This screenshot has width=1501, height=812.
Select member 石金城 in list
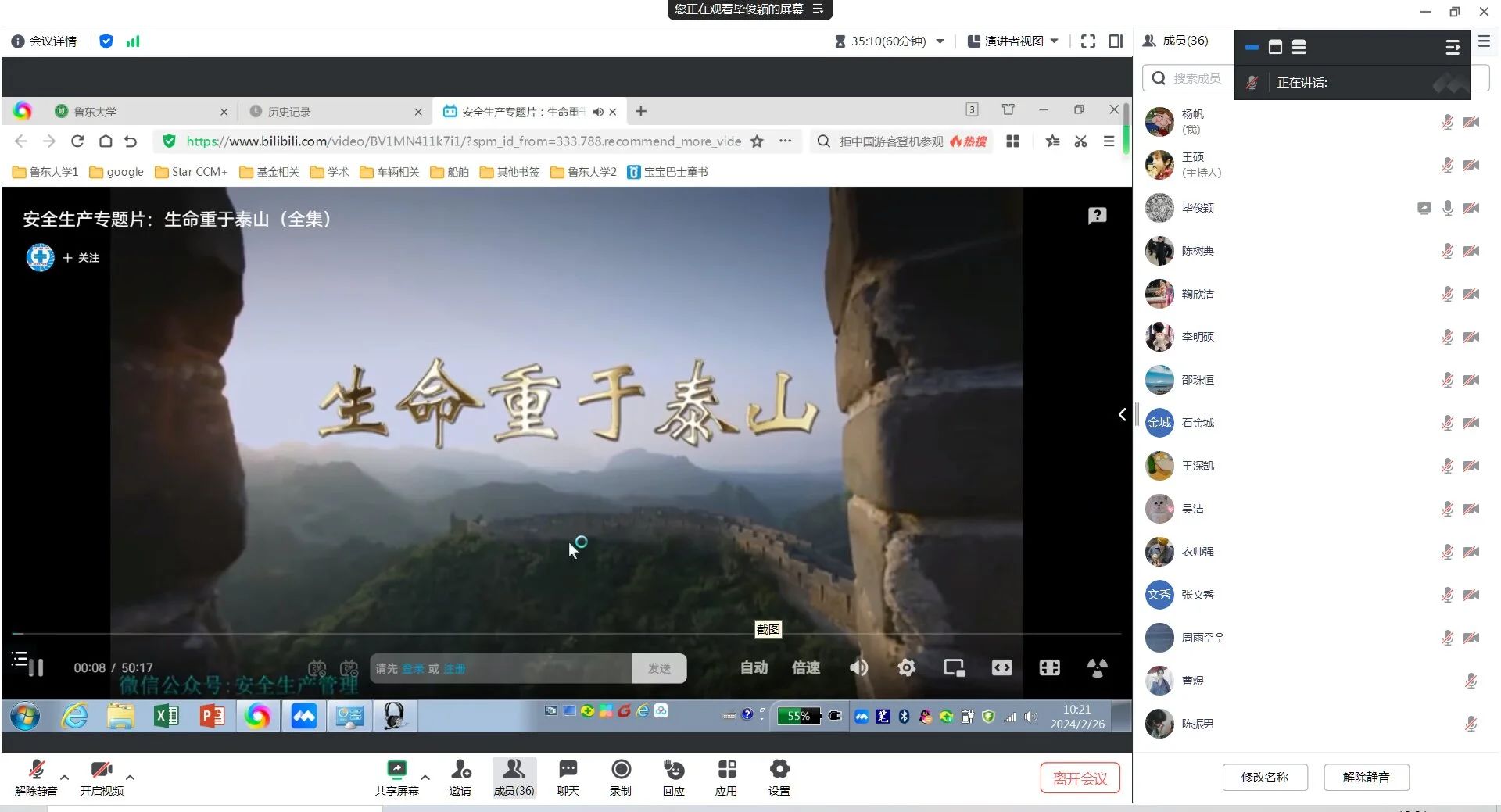click(x=1315, y=423)
